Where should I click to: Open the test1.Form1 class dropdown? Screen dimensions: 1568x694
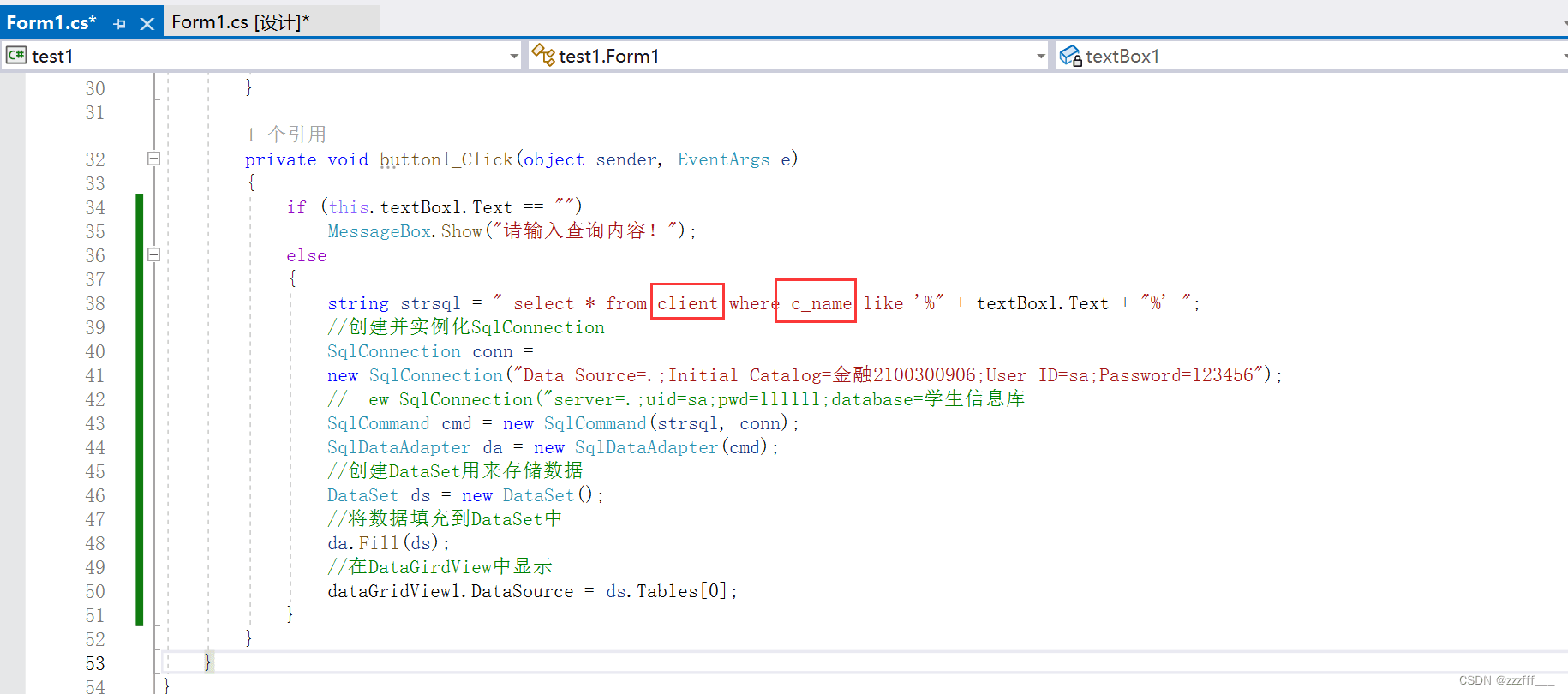(1041, 57)
